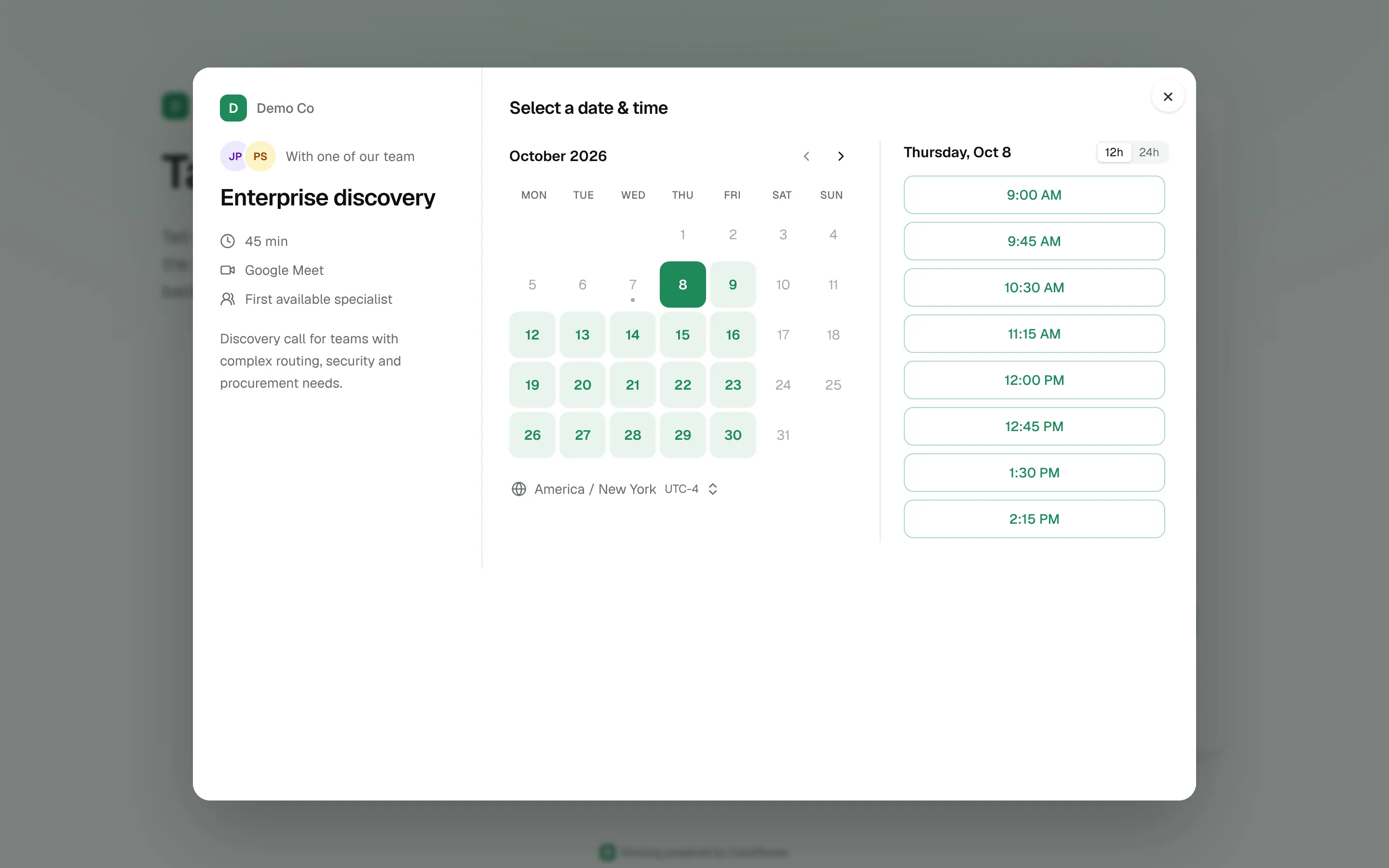Screen dimensions: 1389x868
Task: Select the 12:45 PM time slot
Action: point(1034,427)
